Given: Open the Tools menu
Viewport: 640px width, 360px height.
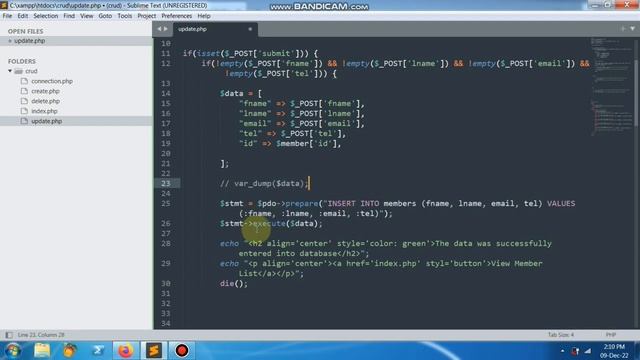Looking at the screenshot, I should click(x=124, y=16).
